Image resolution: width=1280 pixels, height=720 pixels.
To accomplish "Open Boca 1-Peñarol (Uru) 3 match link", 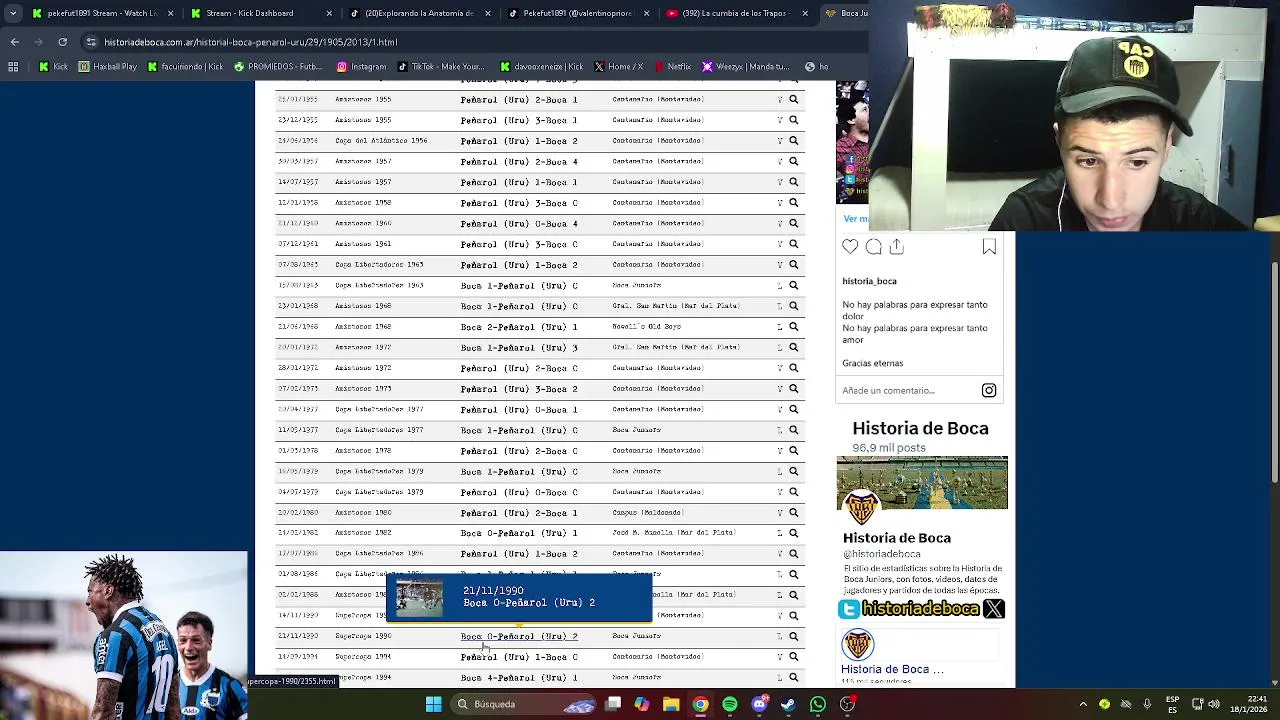I will pos(519,347).
